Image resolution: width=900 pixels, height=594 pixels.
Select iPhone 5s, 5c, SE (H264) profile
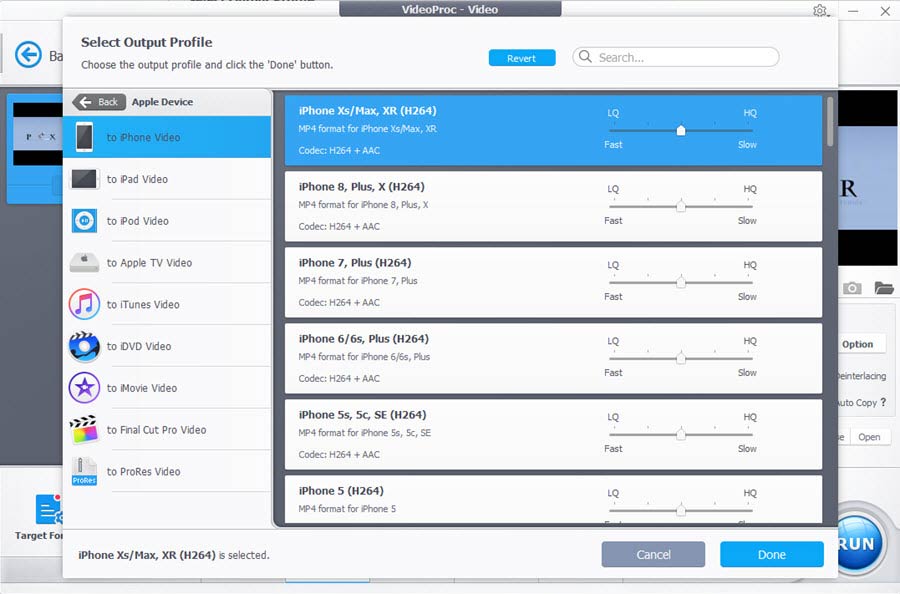tap(553, 434)
